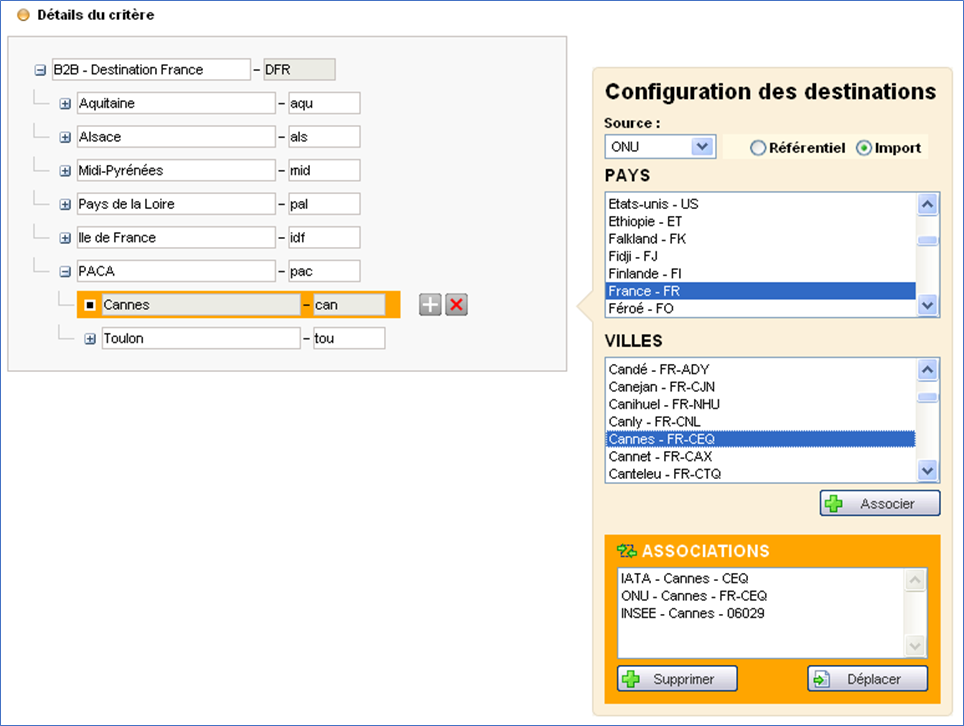Expand the Toulon tree node
The width and height of the screenshot is (964, 726).
click(90, 339)
